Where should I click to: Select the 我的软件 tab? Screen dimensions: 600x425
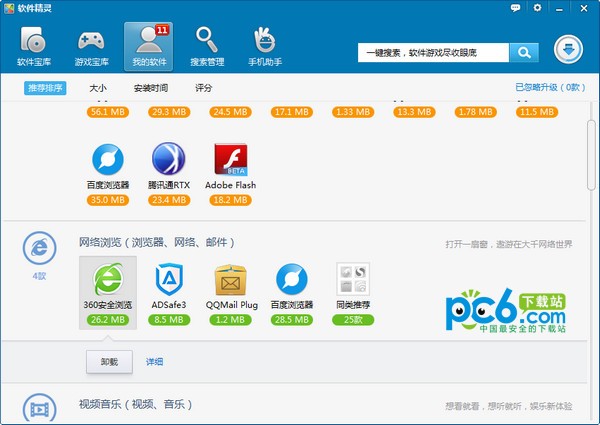point(148,47)
